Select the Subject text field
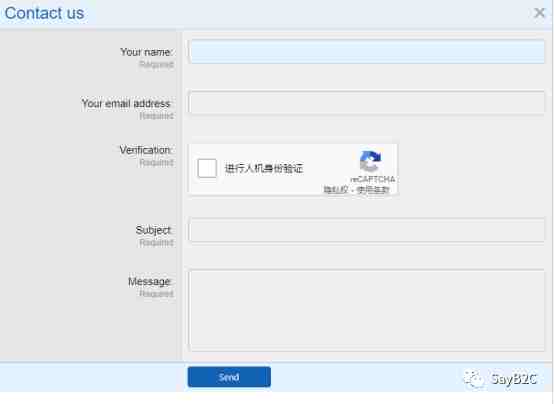The image size is (554, 404). pos(367,230)
